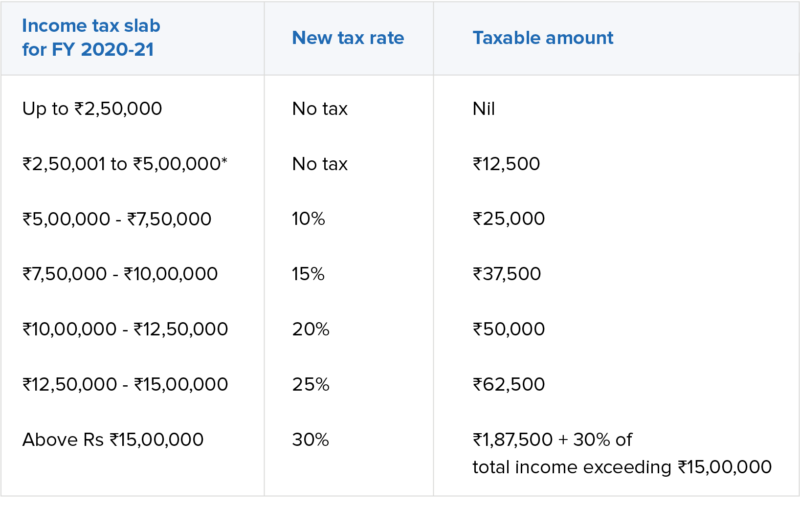Click the 'Income tax slab for FY 2020-21' header
Screen dimensions: 800x507
point(90,38)
